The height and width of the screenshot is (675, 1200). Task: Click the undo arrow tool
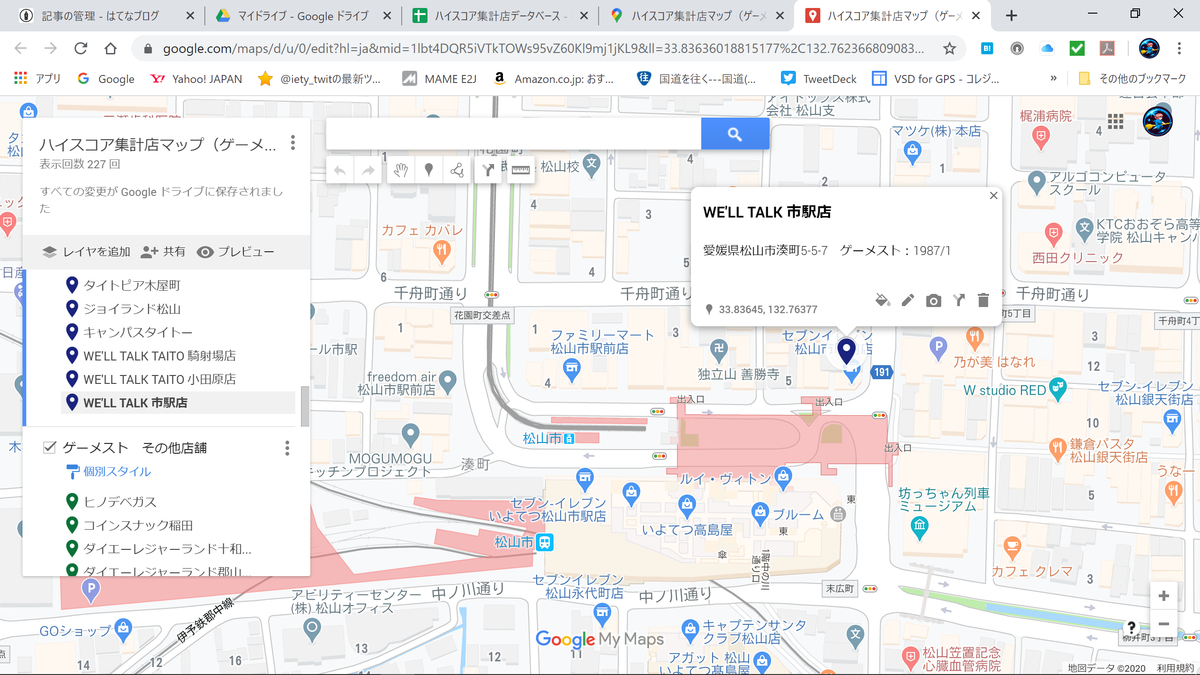(340, 170)
